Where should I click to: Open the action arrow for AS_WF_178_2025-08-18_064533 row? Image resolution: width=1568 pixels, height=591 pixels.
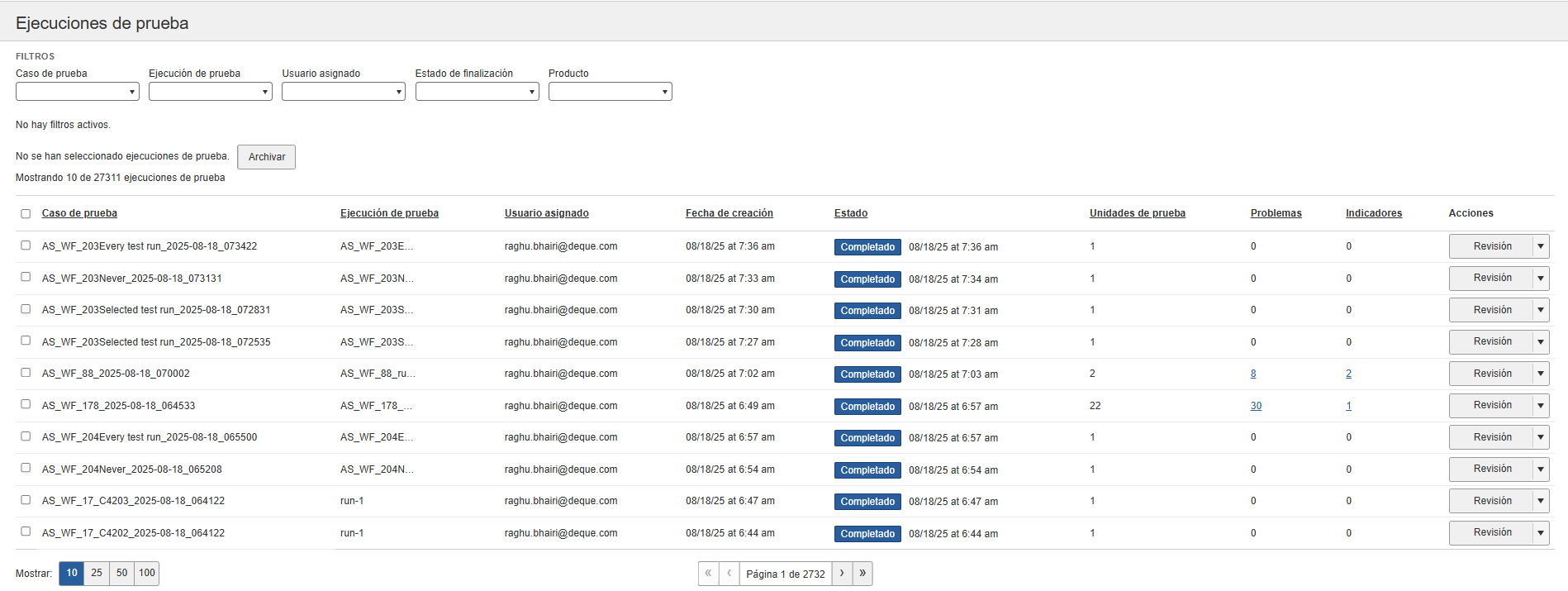1541,406
